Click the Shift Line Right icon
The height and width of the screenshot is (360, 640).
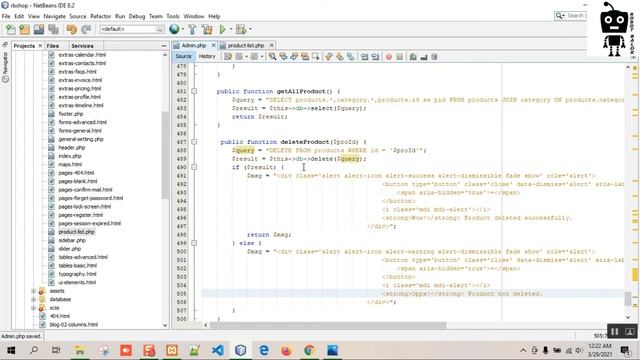(x=375, y=56)
